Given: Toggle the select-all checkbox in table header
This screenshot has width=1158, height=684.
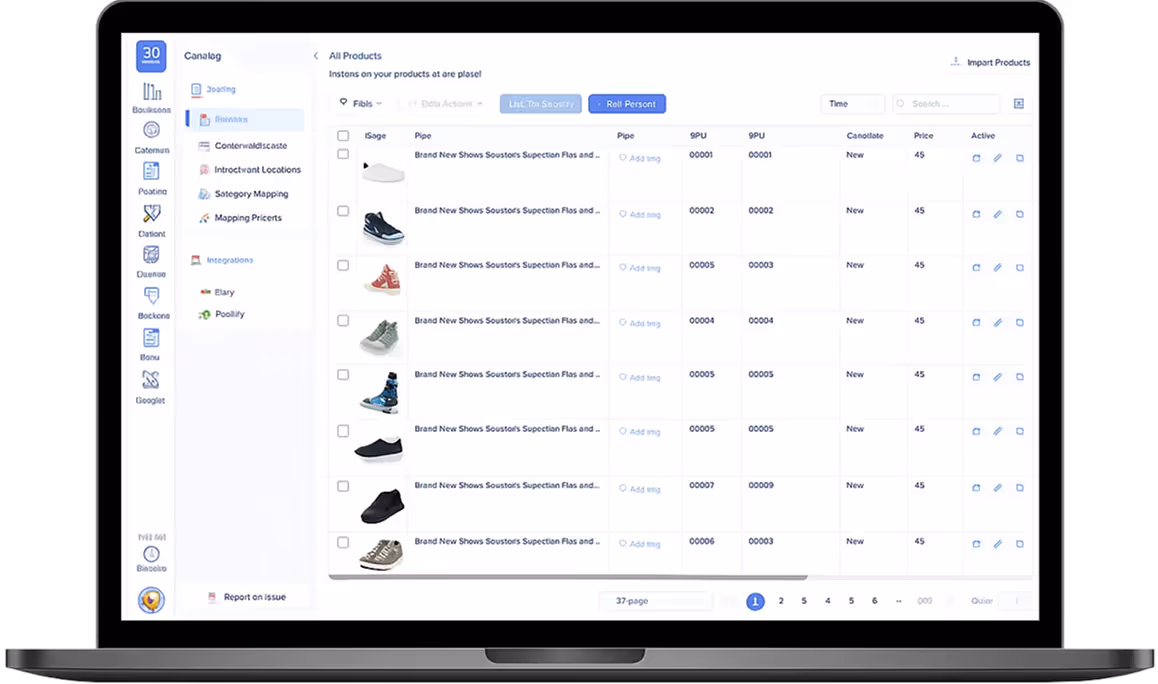Looking at the screenshot, I should point(343,135).
